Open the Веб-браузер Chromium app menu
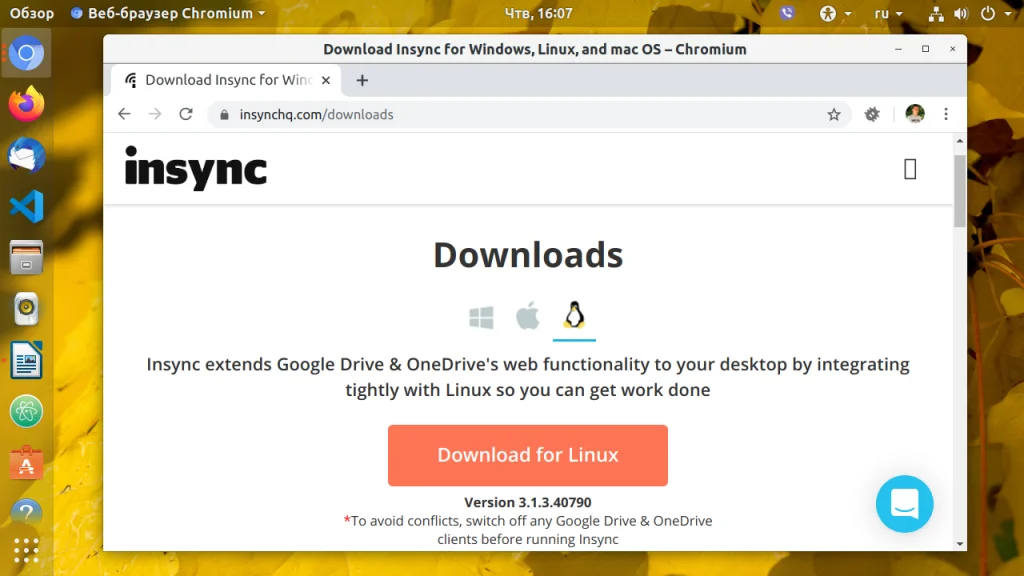The height and width of the screenshot is (576, 1024). (x=168, y=13)
